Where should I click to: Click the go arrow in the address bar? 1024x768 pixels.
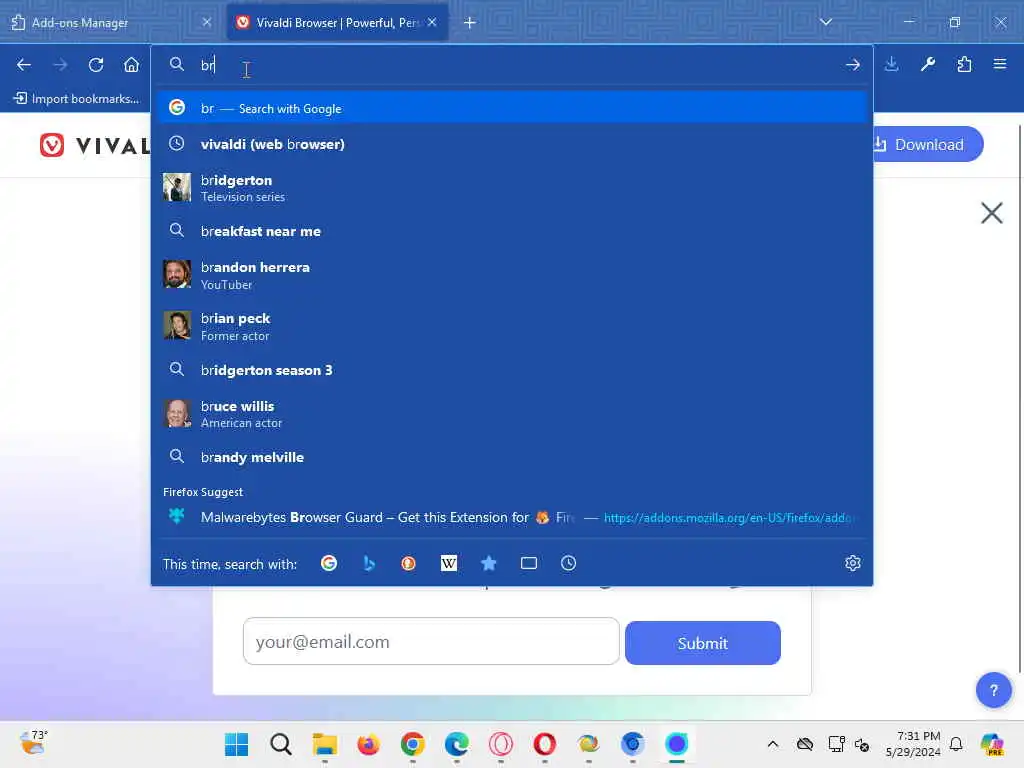click(852, 65)
